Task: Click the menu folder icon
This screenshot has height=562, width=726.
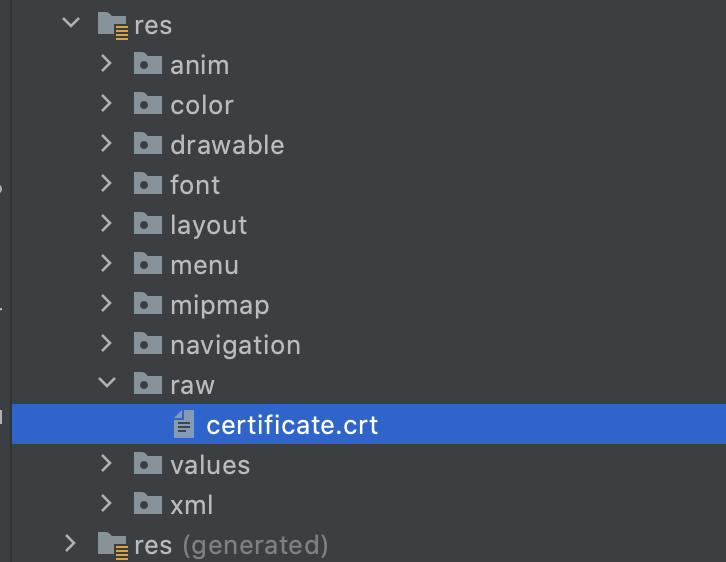Action: (x=148, y=263)
